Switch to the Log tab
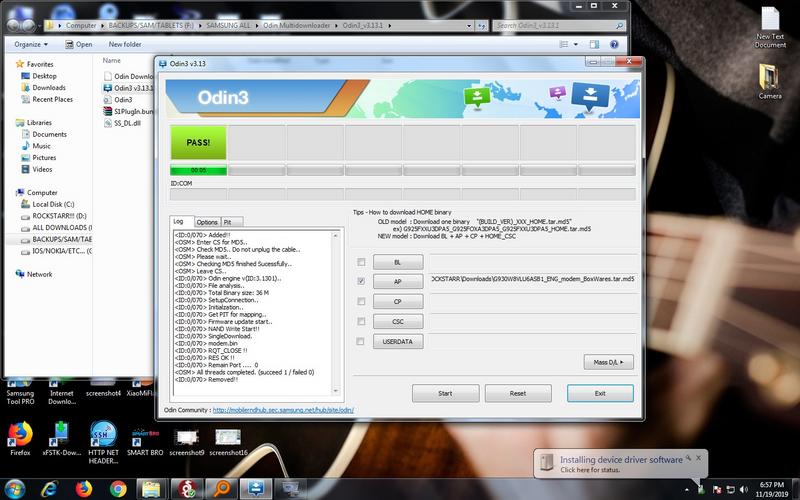The height and width of the screenshot is (500, 800). 181,221
